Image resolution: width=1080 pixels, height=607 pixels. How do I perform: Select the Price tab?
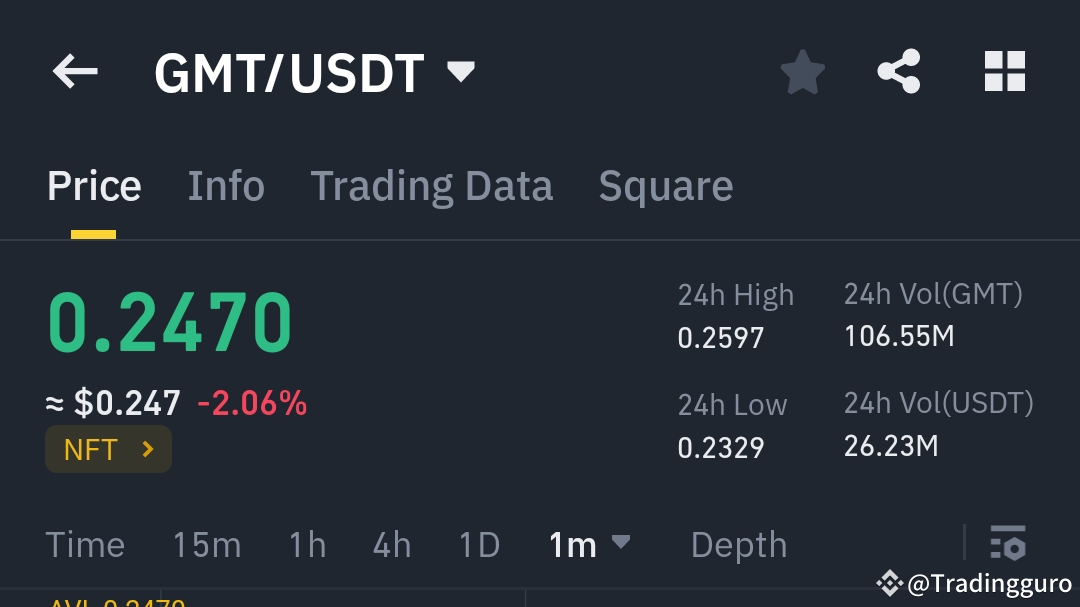[x=94, y=185]
